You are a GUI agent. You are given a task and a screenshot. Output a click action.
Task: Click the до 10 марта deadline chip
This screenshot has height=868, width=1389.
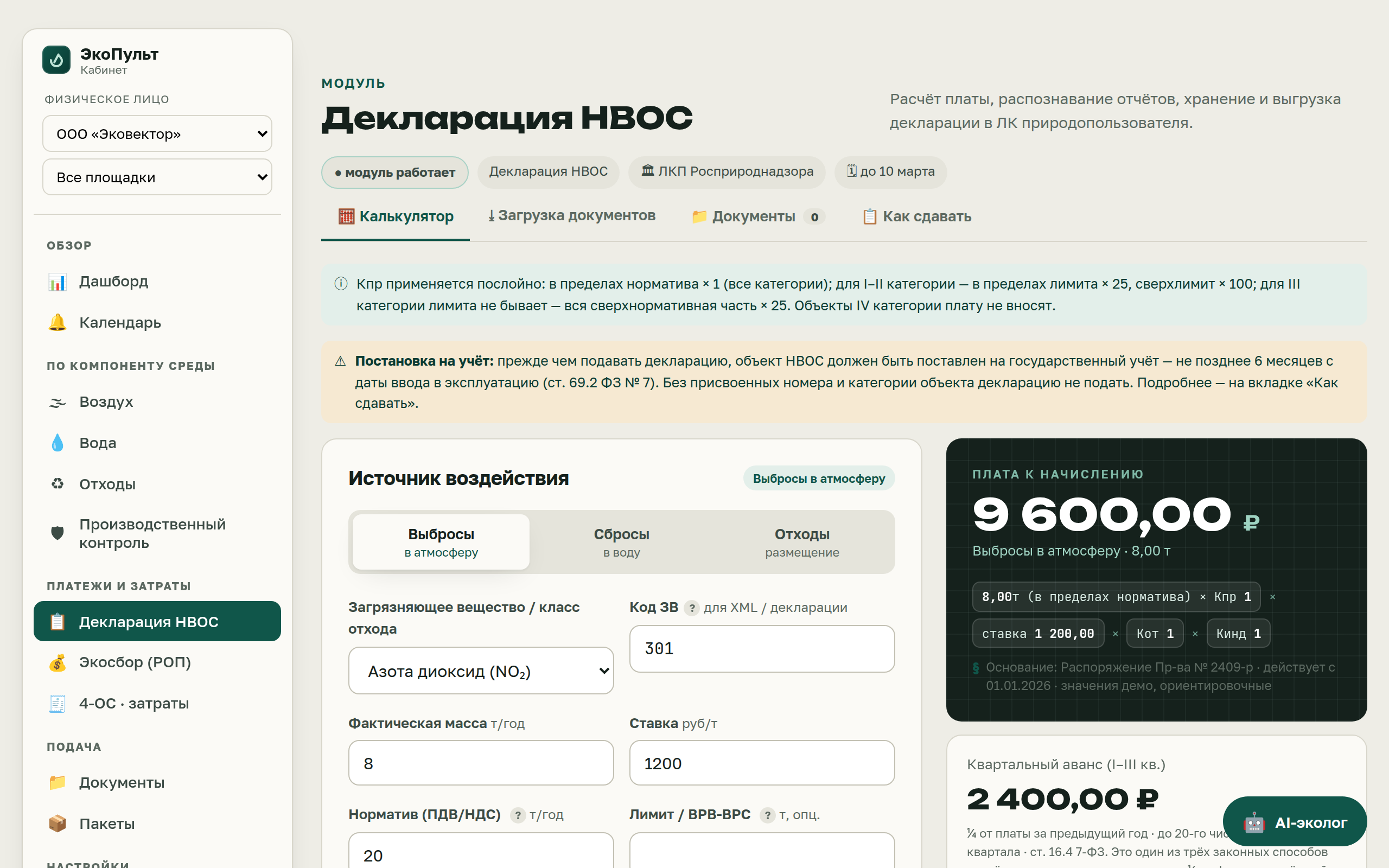coord(890,171)
